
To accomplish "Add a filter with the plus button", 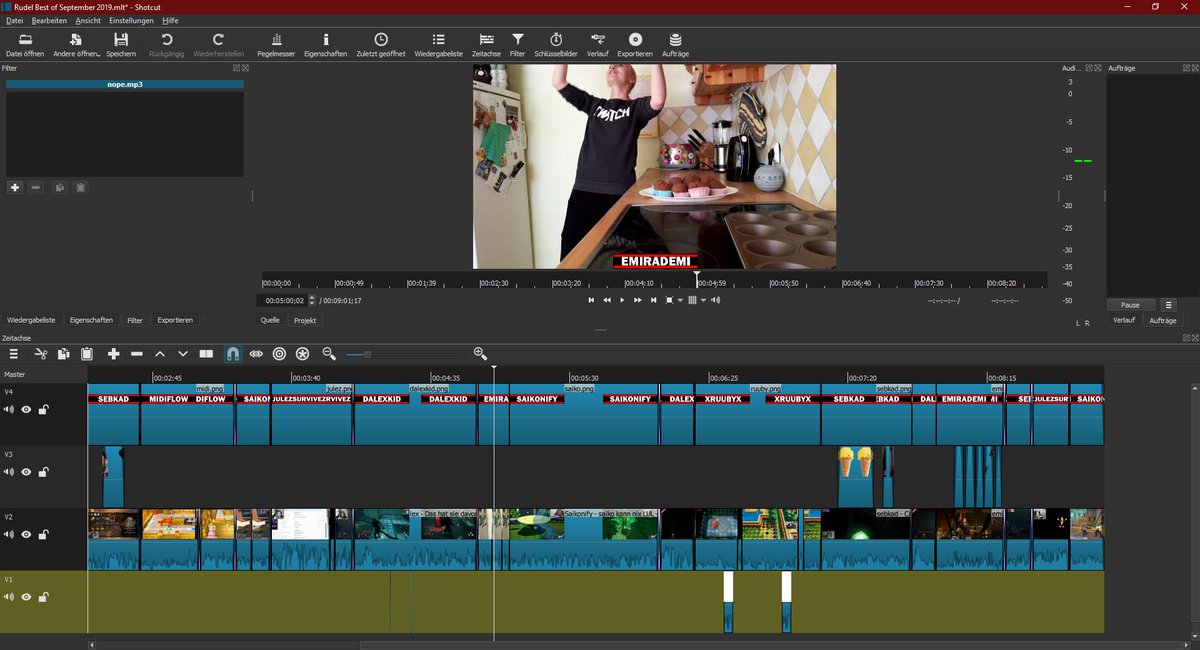I will pyautogui.click(x=15, y=187).
